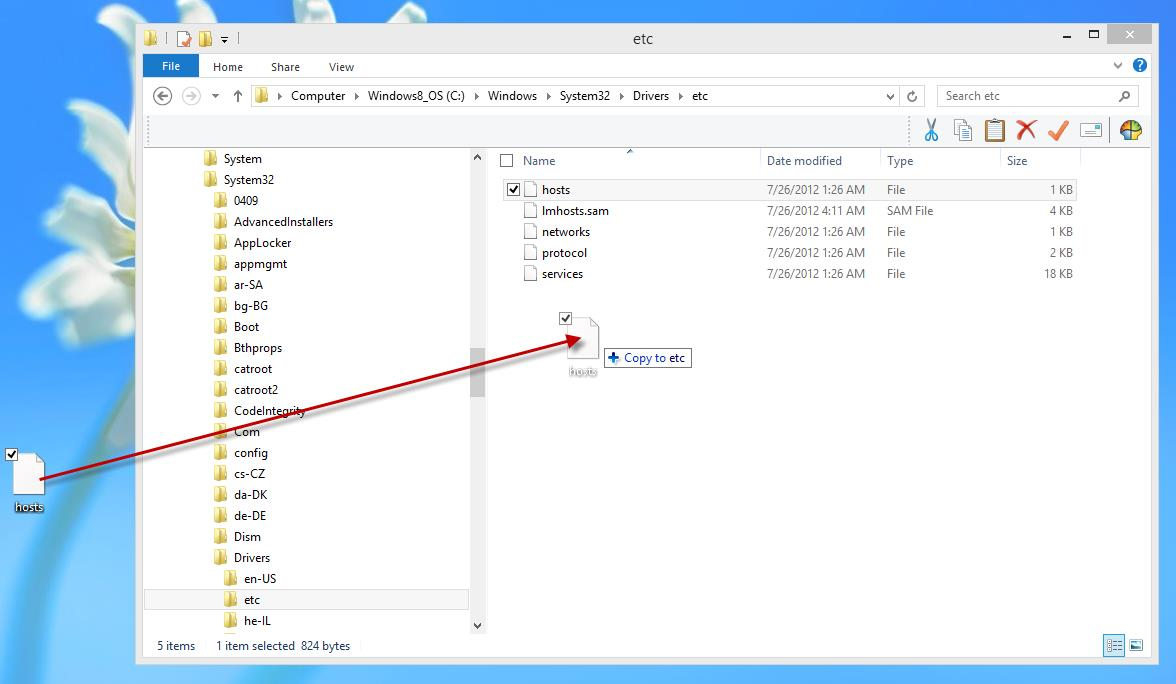Click the Rename icon in toolbar

pyautogui.click(x=1090, y=130)
